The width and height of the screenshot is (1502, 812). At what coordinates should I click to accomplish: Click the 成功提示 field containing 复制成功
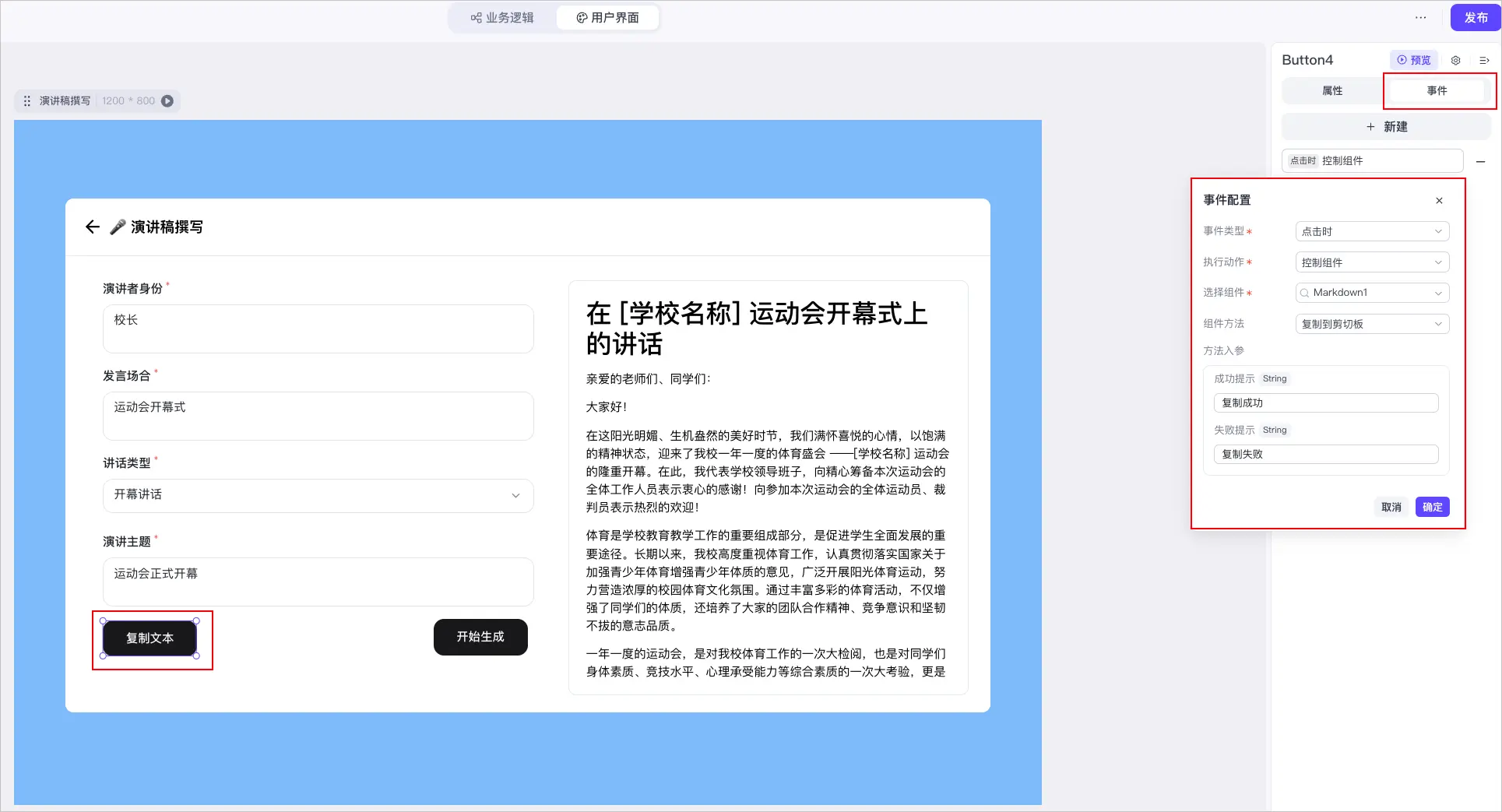click(1325, 402)
